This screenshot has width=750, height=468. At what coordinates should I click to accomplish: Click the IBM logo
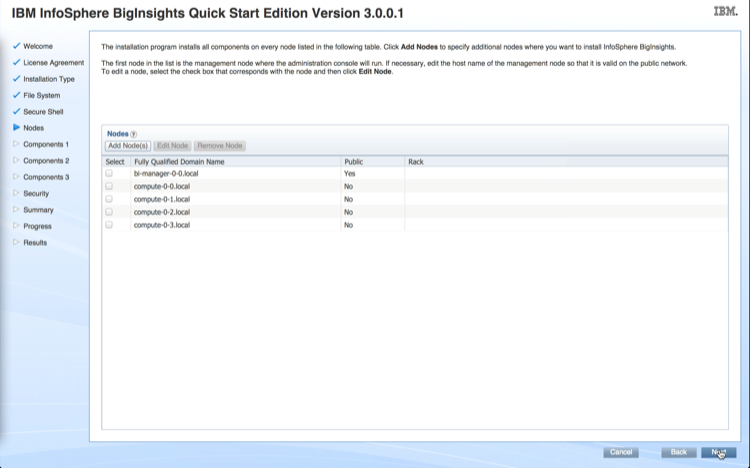pyautogui.click(x=725, y=11)
